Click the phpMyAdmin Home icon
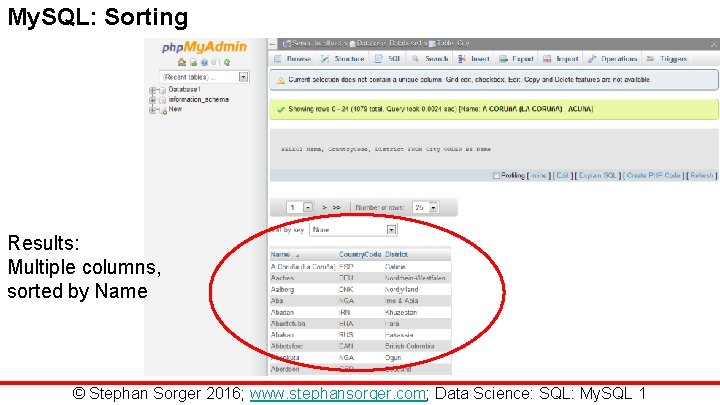This screenshot has width=720, height=405. [182, 62]
